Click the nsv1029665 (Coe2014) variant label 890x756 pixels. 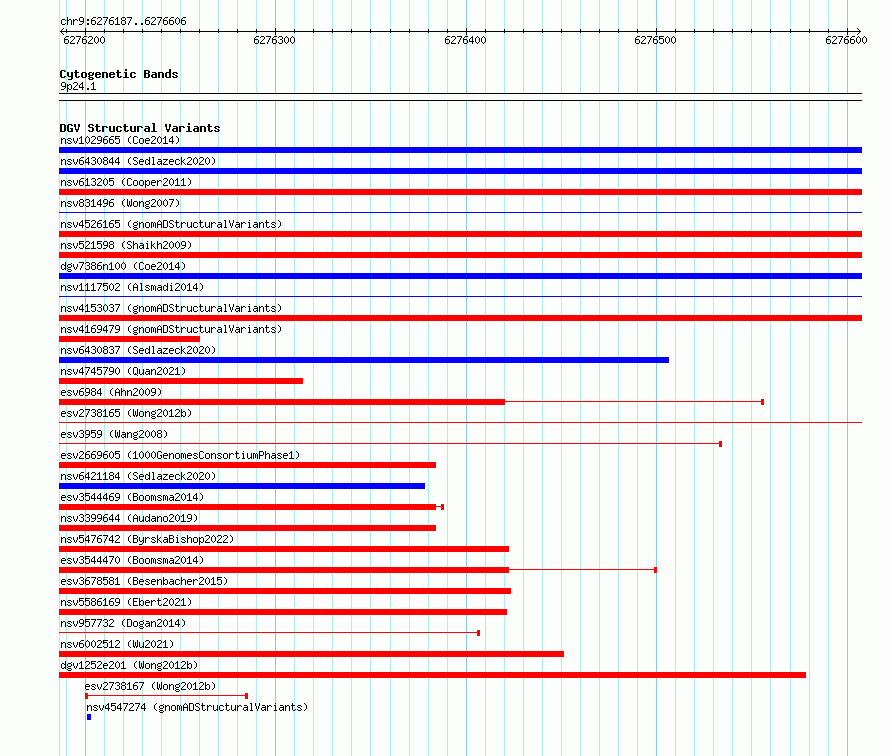coord(120,140)
